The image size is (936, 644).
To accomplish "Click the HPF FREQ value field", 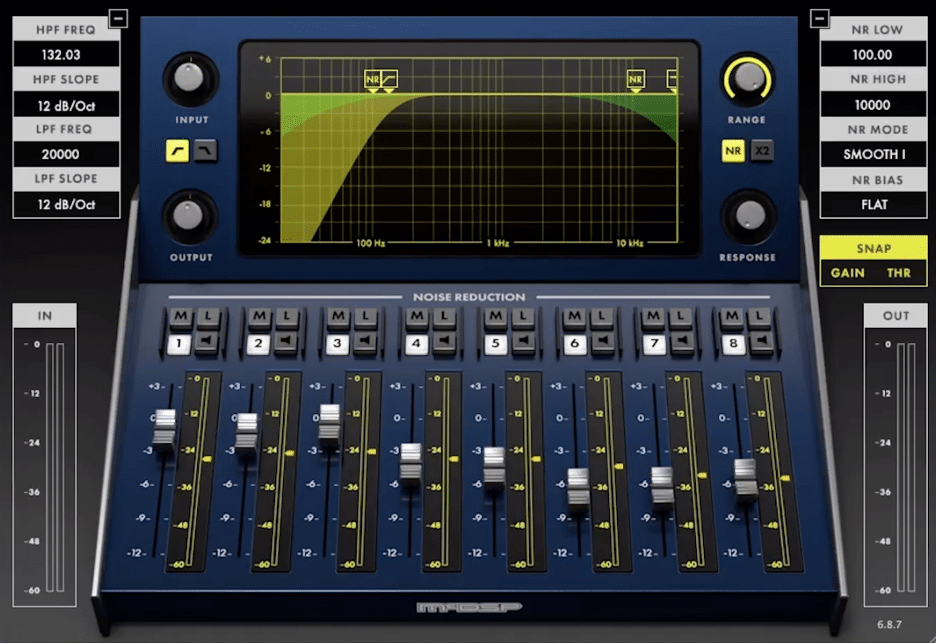I will (x=66, y=54).
